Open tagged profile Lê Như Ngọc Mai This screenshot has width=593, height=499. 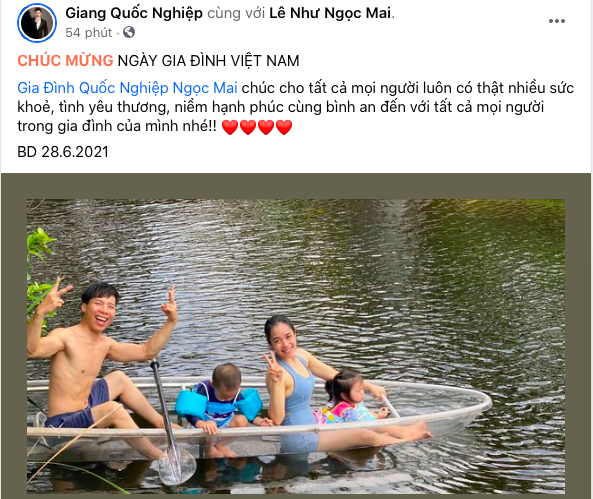tap(330, 13)
